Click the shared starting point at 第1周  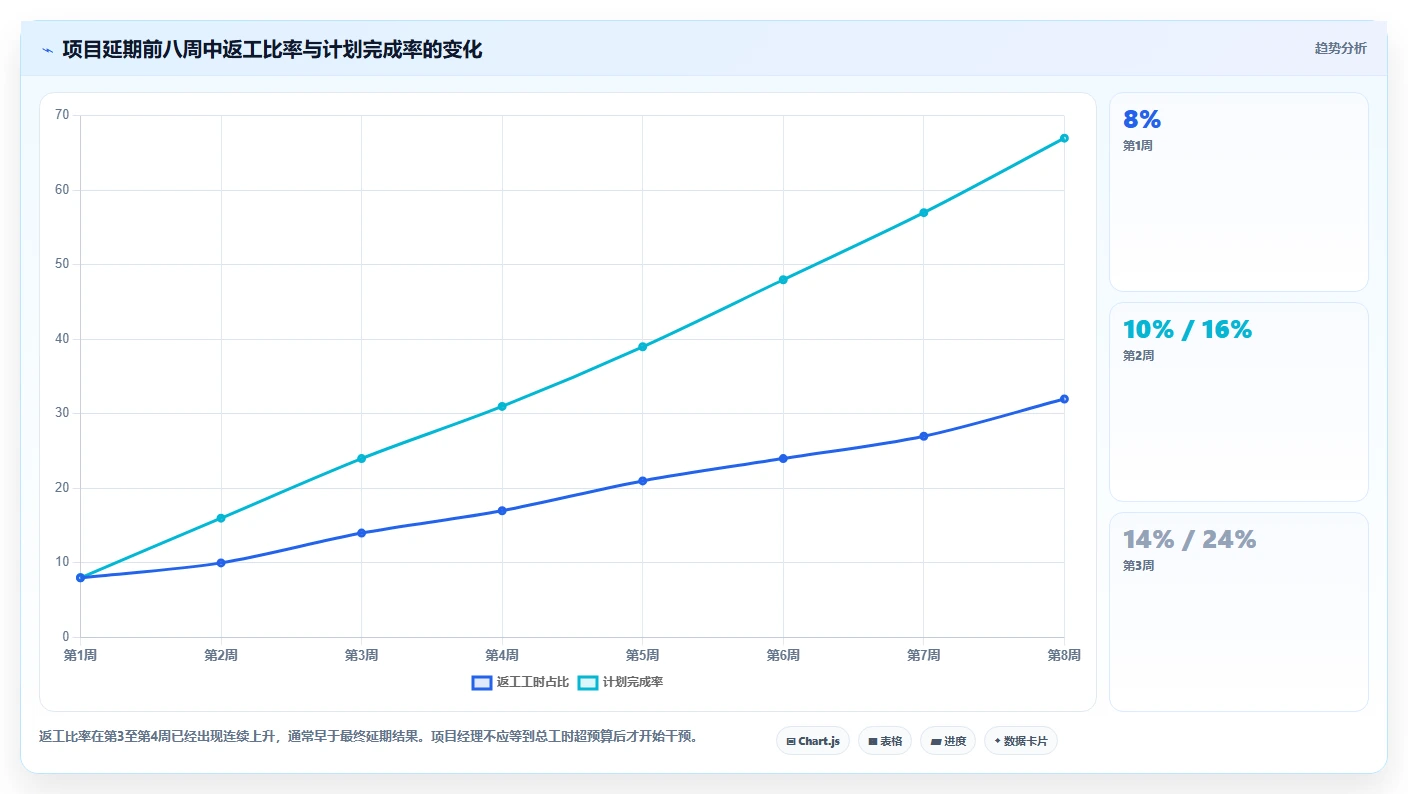tap(80, 578)
